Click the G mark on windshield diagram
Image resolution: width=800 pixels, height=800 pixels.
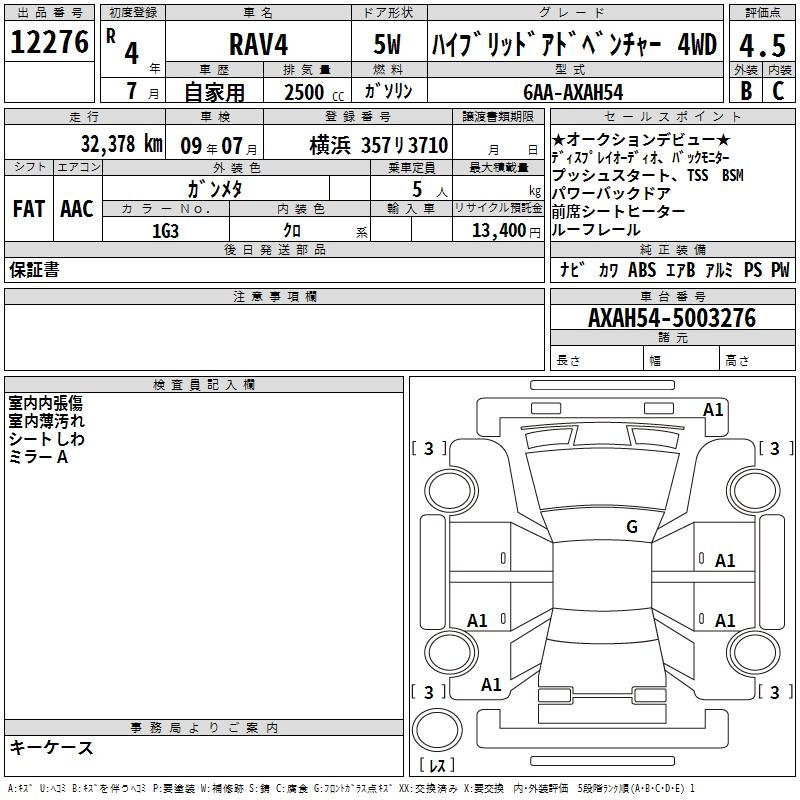coord(632,527)
